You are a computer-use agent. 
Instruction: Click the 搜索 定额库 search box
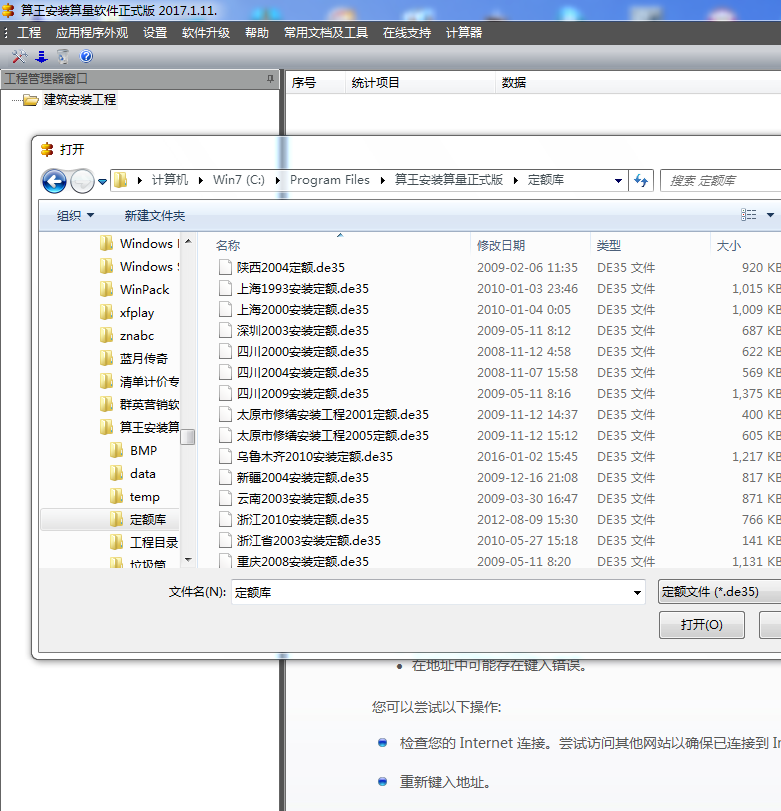721,181
